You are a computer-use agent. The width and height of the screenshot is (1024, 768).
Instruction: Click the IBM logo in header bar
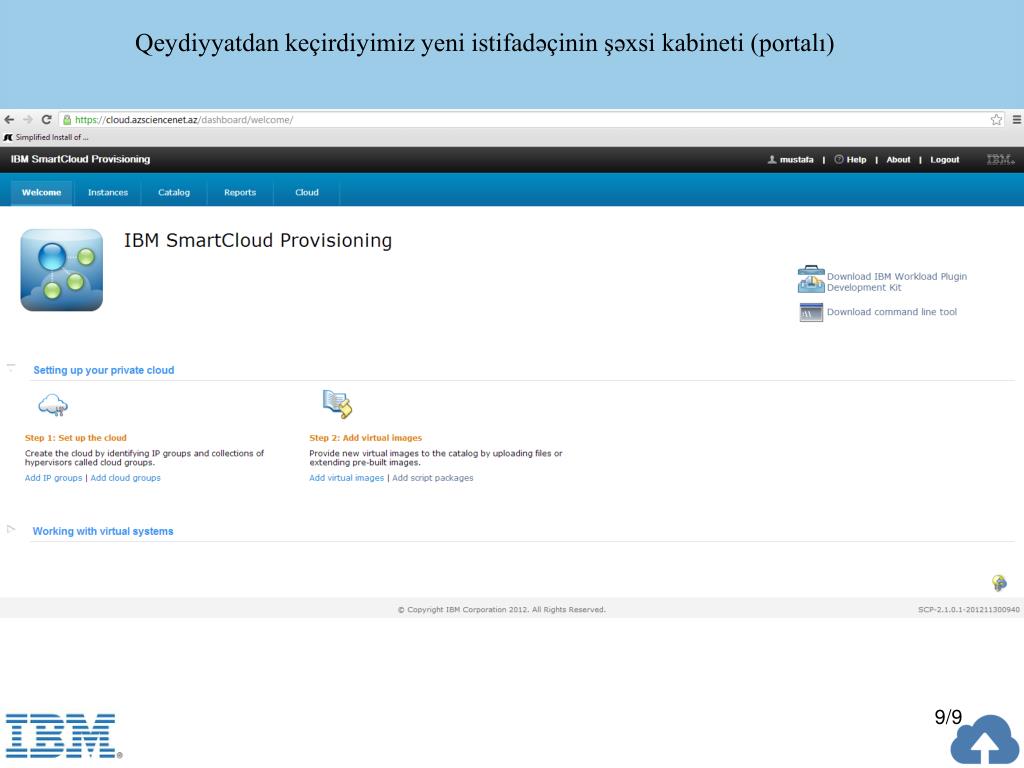(1000, 159)
